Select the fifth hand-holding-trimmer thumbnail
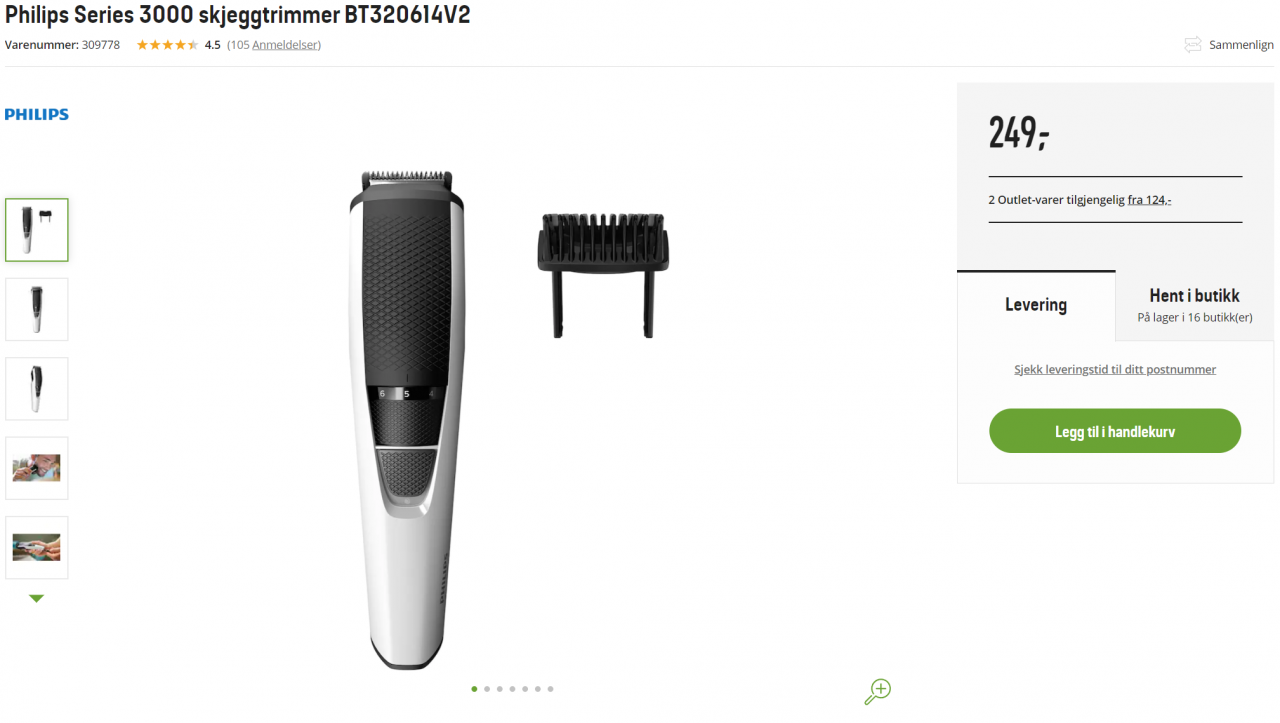 pos(37,547)
